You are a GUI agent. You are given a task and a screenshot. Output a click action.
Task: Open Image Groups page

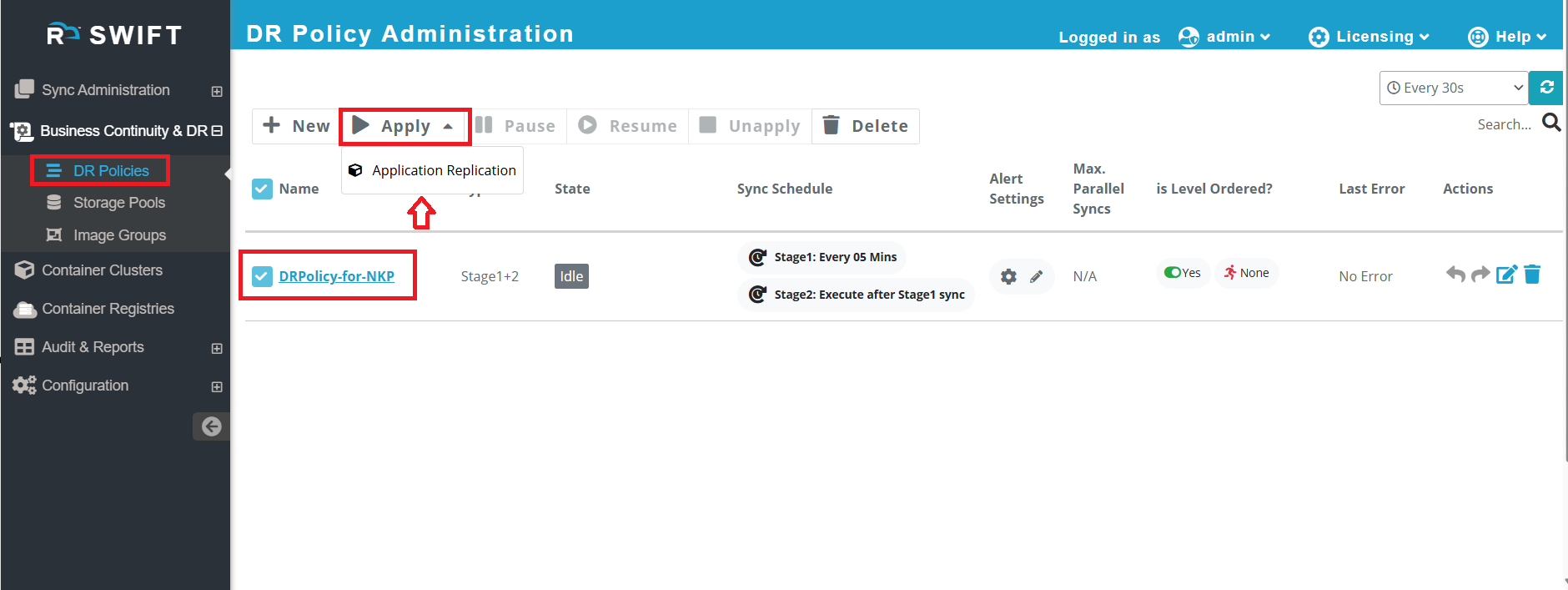pyautogui.click(x=119, y=235)
